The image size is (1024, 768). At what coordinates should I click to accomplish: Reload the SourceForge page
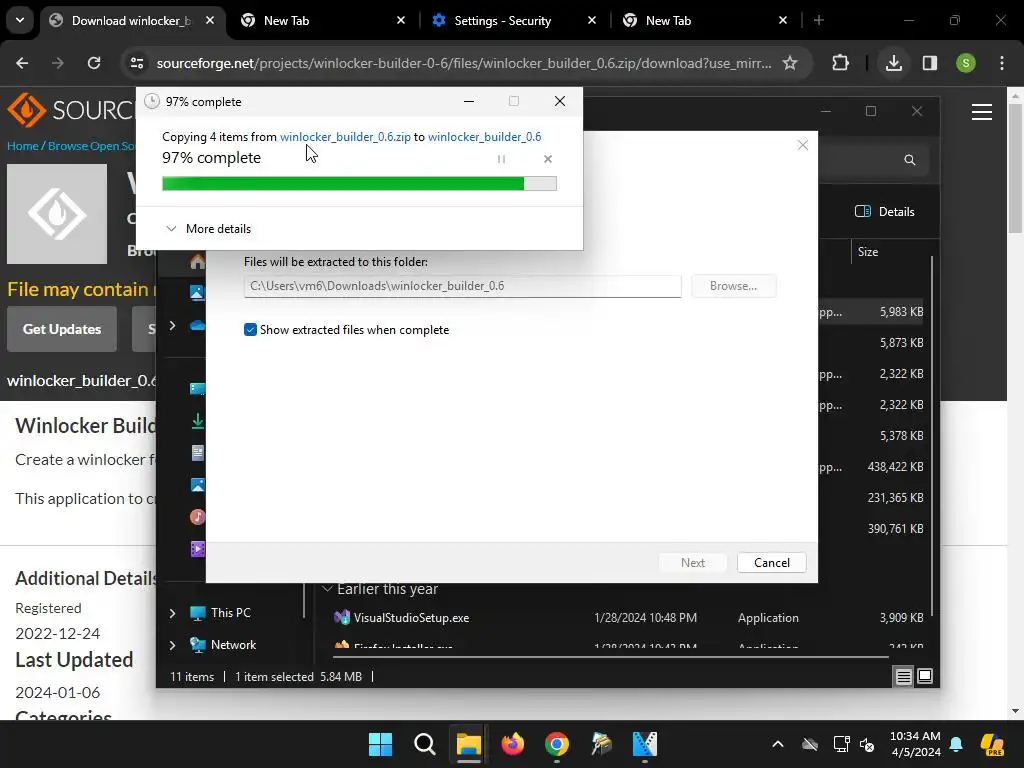tap(94, 63)
